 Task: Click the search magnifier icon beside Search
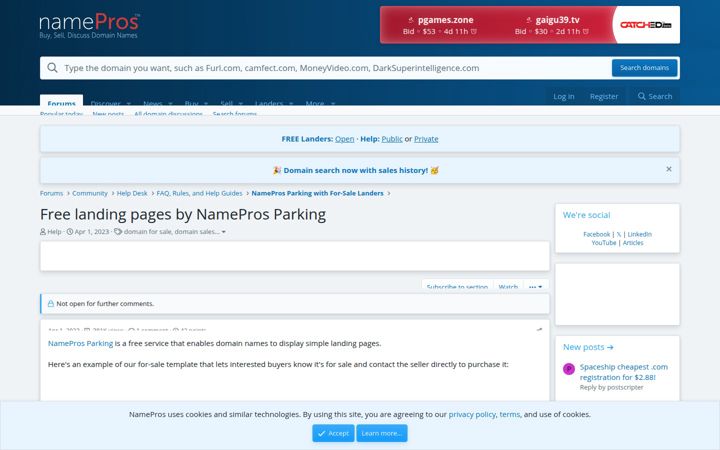click(x=641, y=96)
